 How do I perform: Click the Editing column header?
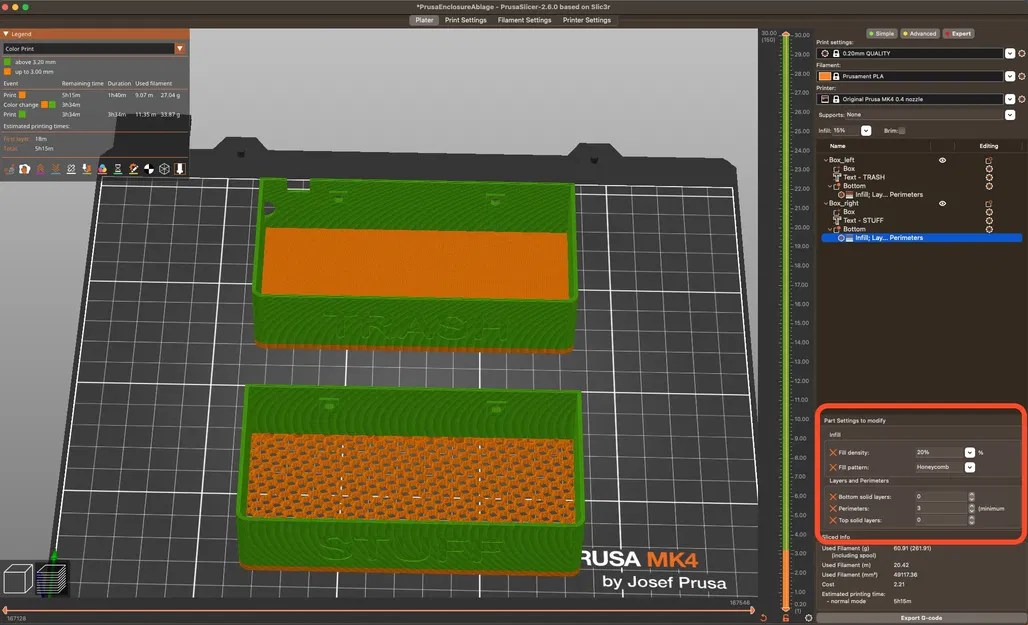pos(989,146)
